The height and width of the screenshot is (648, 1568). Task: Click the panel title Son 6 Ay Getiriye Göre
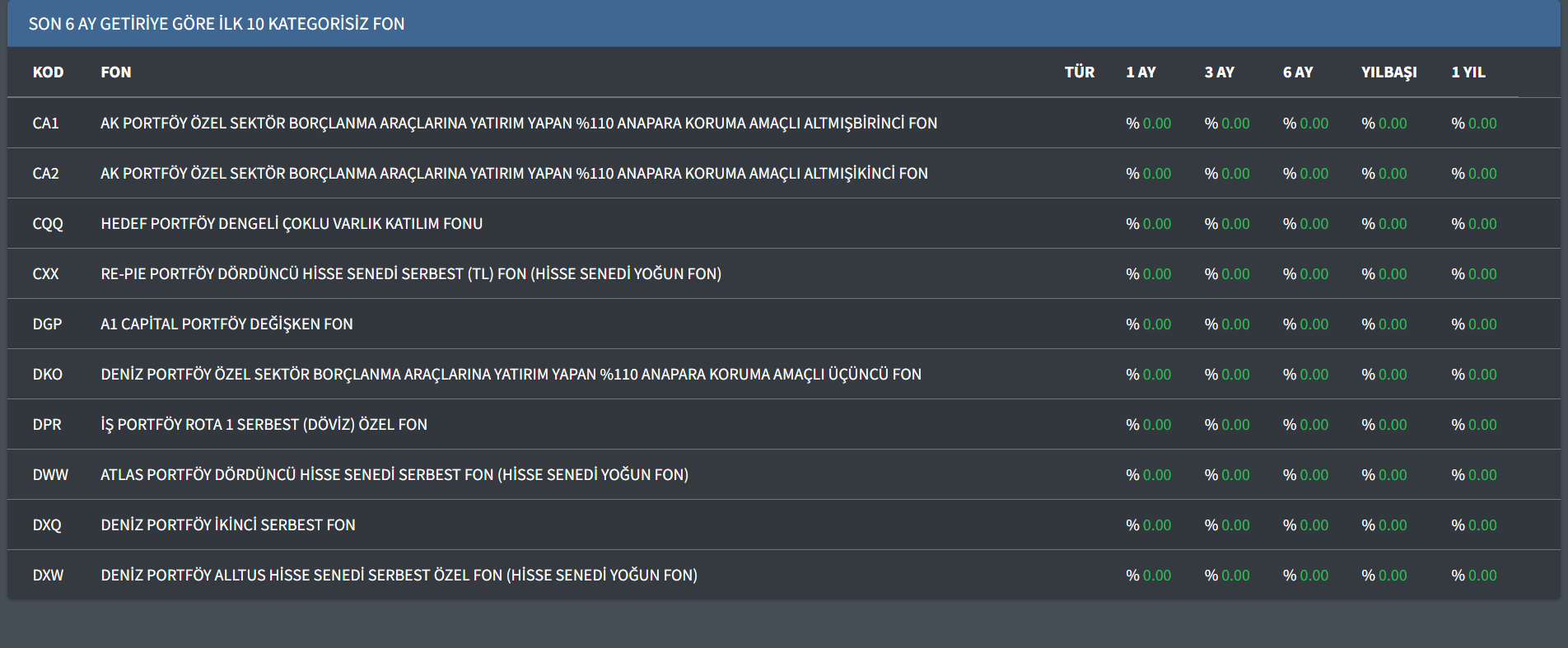click(x=217, y=24)
